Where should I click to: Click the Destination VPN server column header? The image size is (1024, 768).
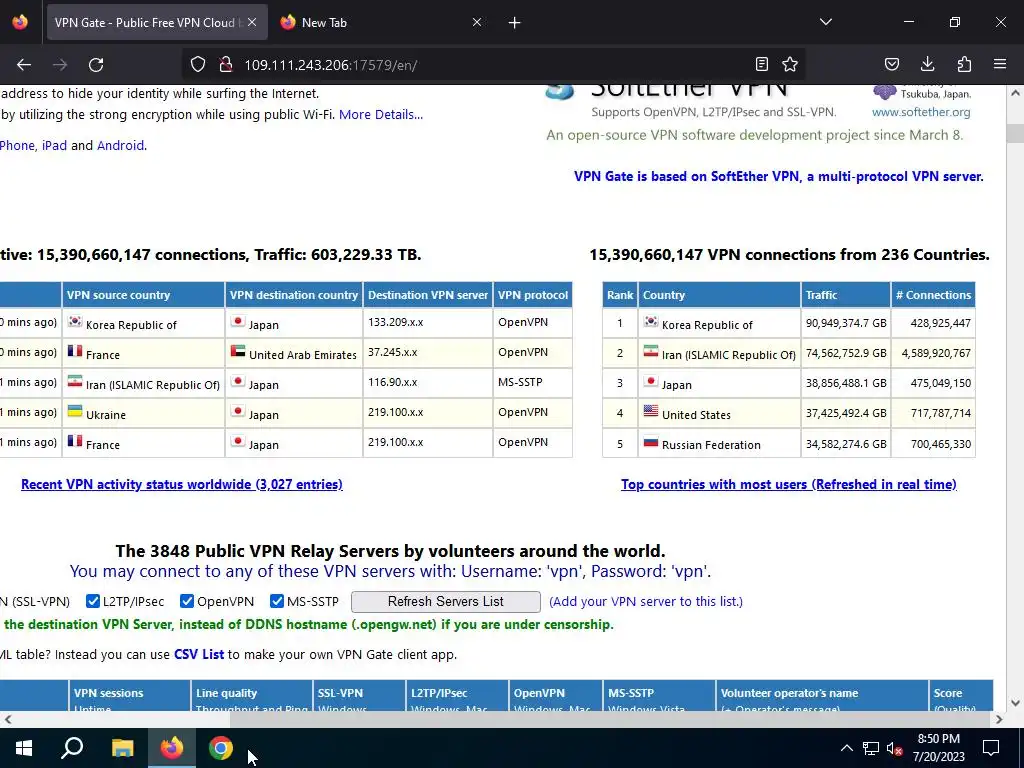428,295
